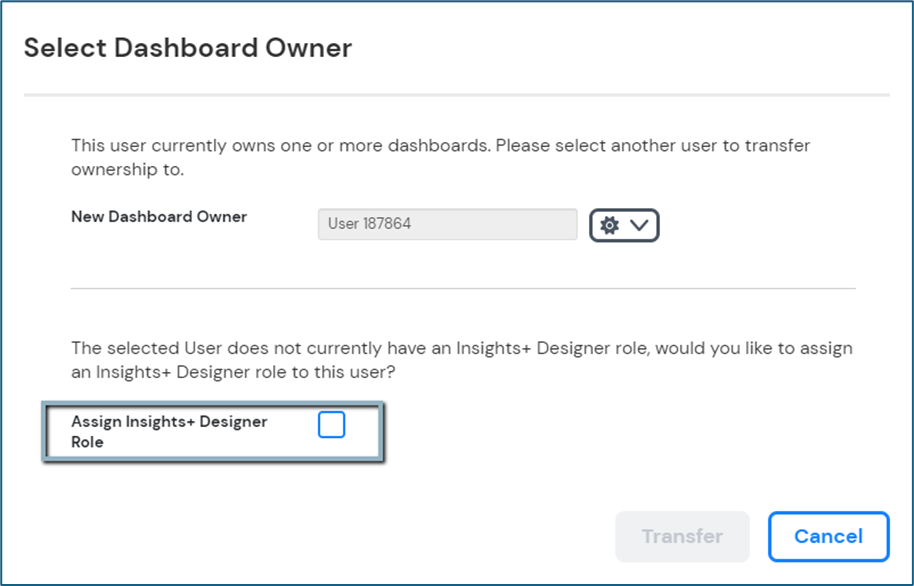Click the "Select Dashboard Owner" dialog title
914x586 pixels.
[188, 48]
